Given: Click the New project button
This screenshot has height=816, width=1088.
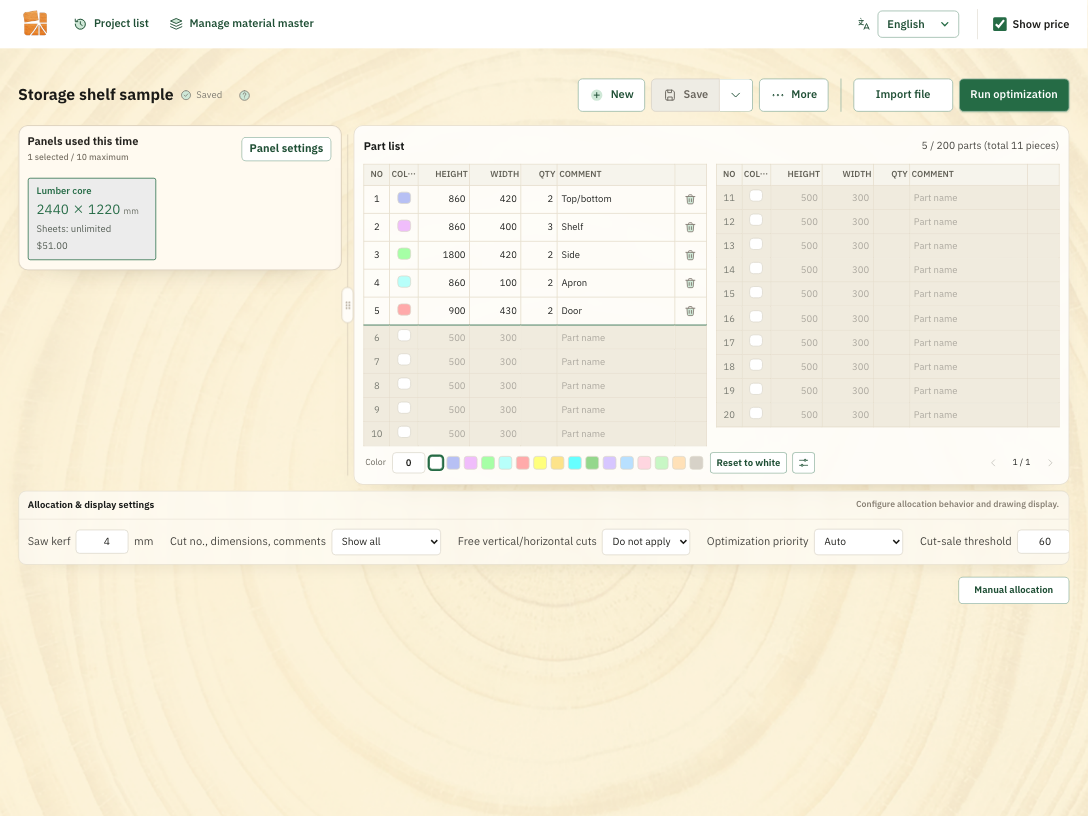Looking at the screenshot, I should (x=611, y=95).
